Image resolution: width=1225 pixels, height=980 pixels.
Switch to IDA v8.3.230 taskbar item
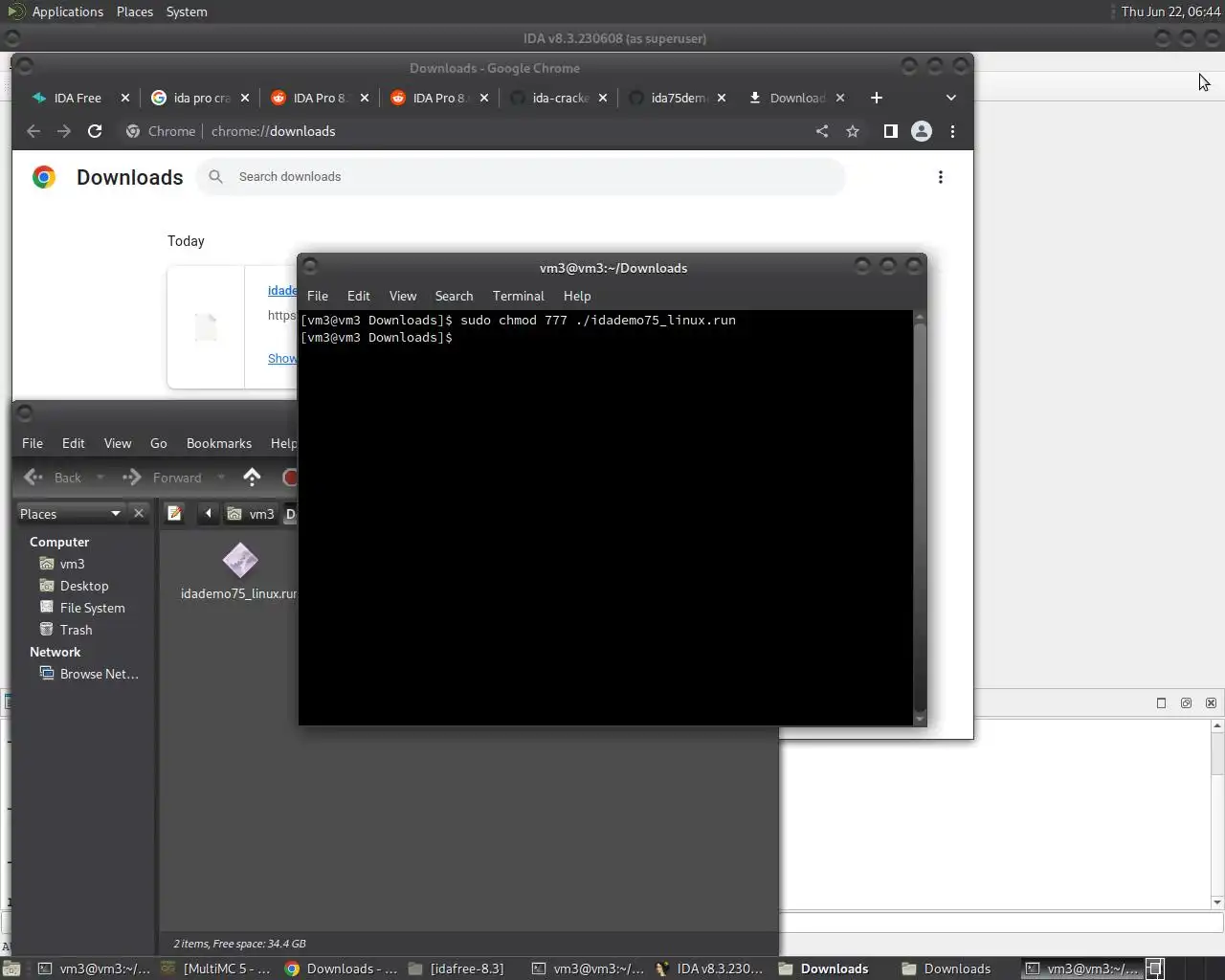coord(710,969)
